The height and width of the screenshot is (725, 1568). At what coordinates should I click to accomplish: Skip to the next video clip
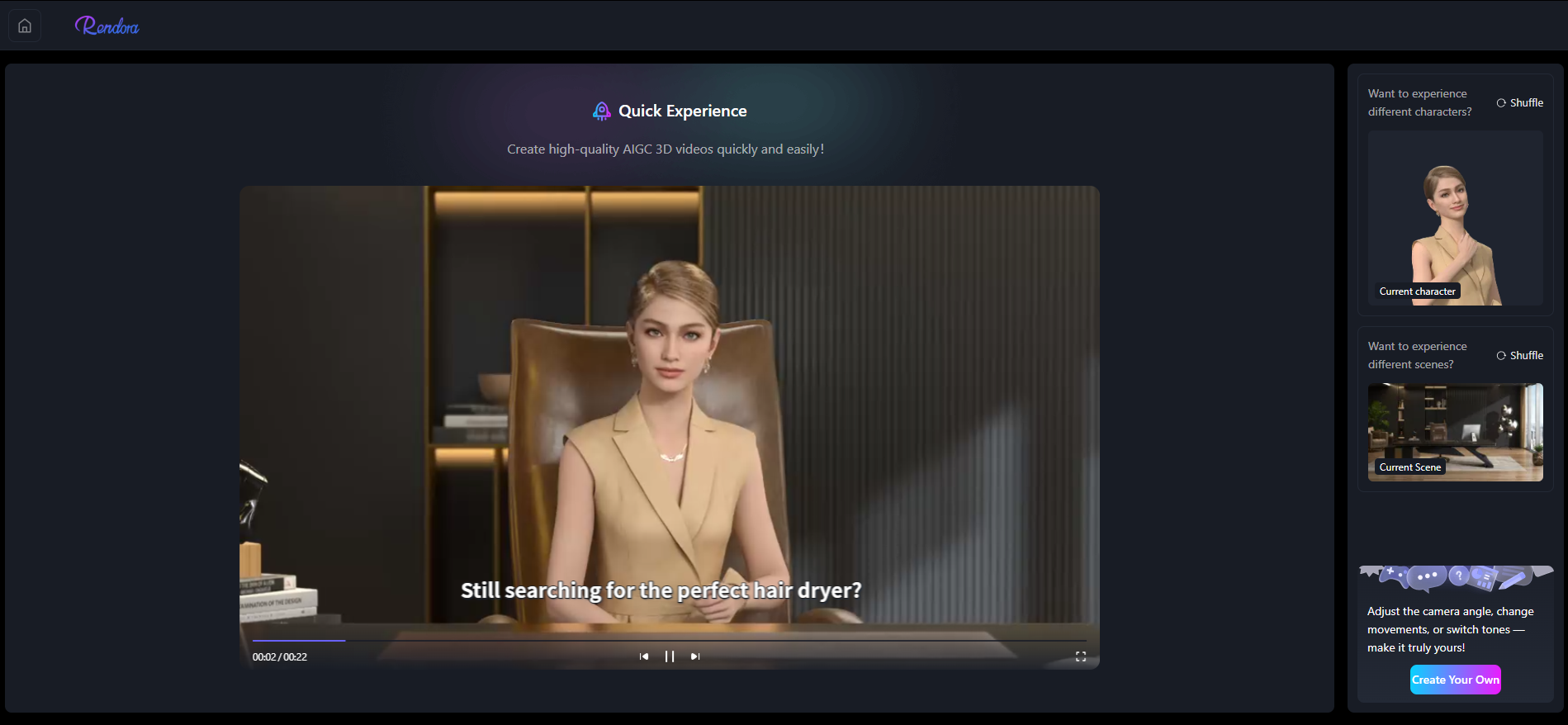(695, 656)
